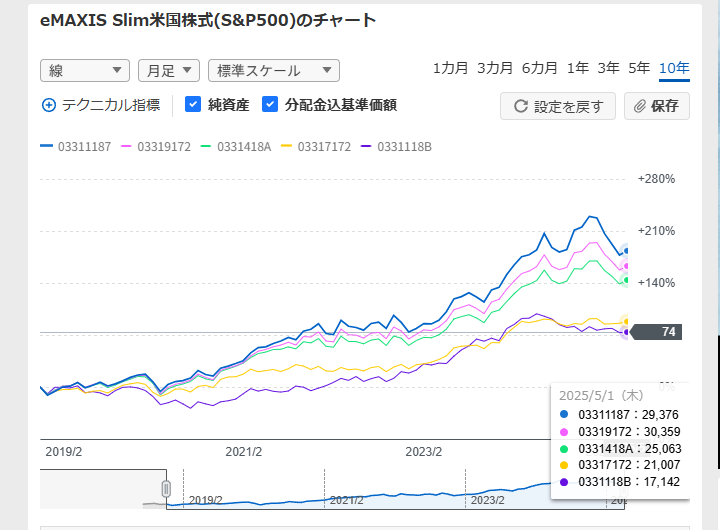720x530 pixels.
Task: Click the 2019/2 x-axis label
Action: point(63,452)
